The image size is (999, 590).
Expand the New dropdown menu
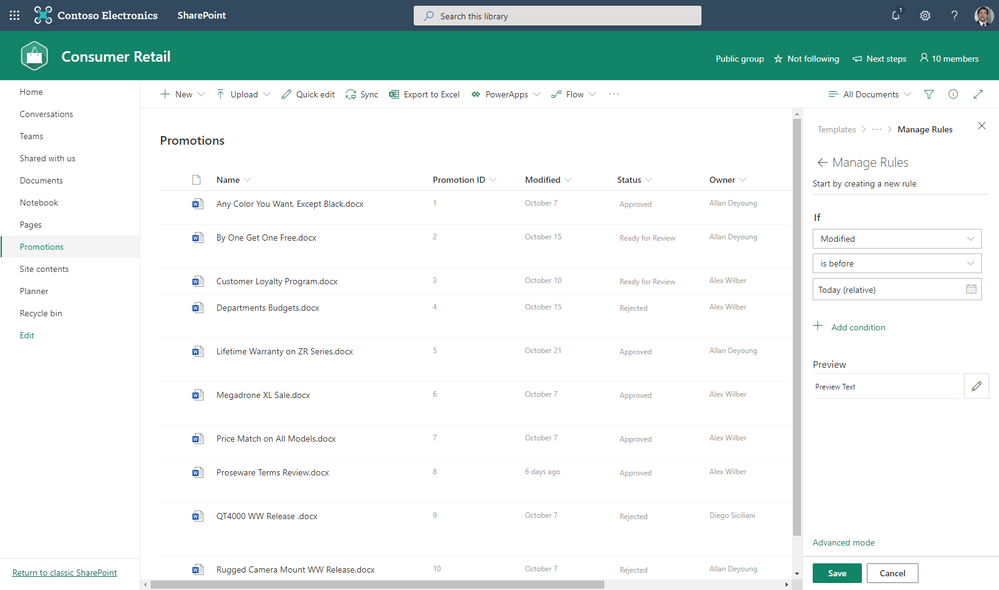coord(201,94)
